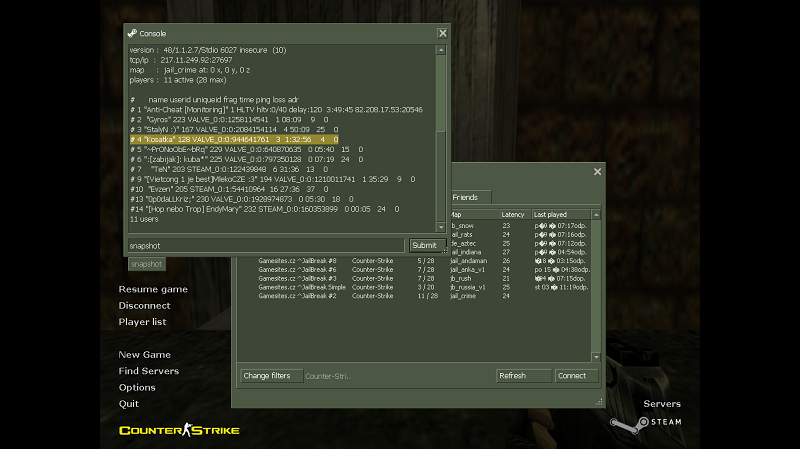Open the Player list
800x449 pixels.
[x=142, y=322]
